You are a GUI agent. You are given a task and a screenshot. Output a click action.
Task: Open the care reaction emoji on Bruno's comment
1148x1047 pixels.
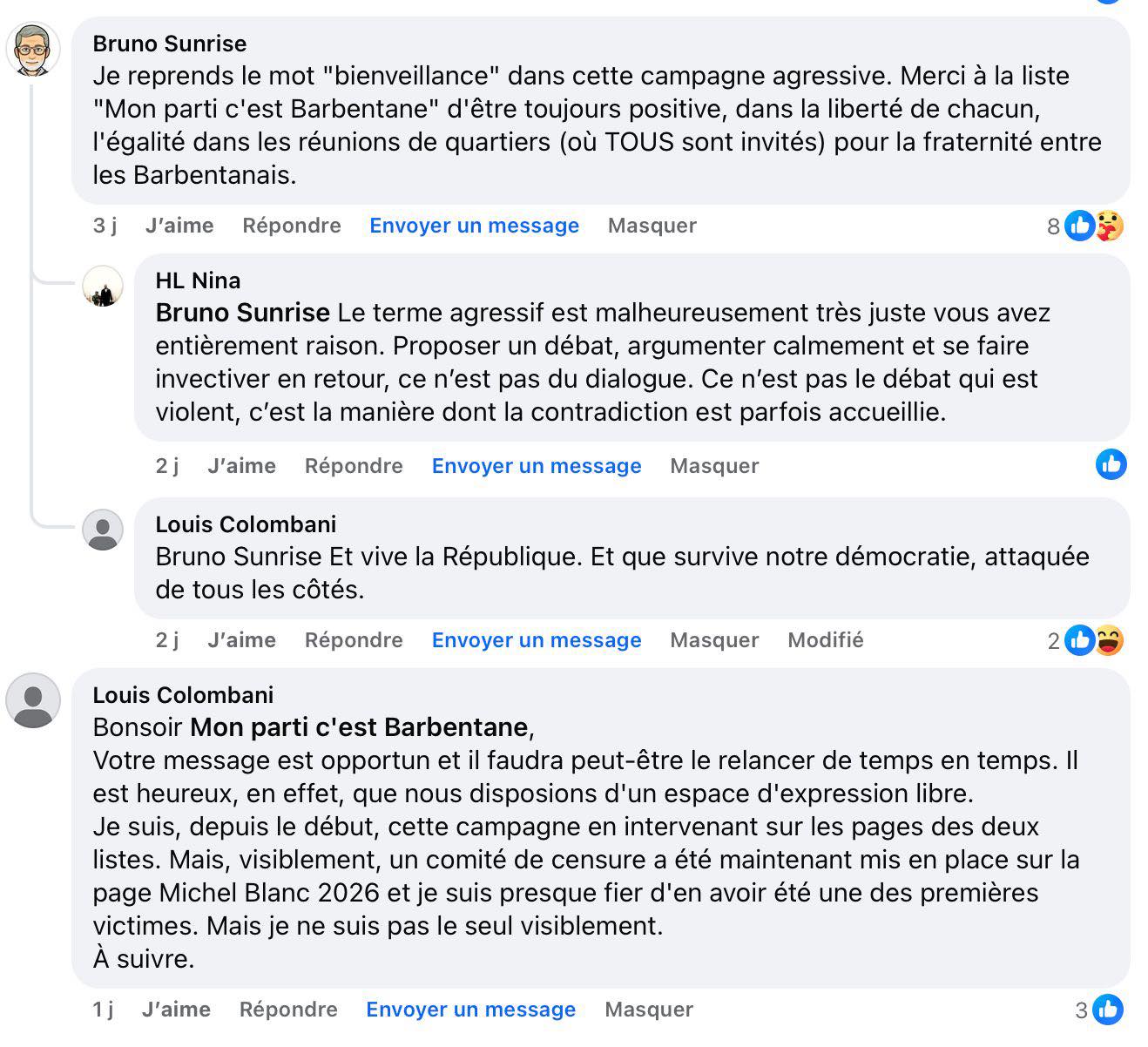point(1108,226)
